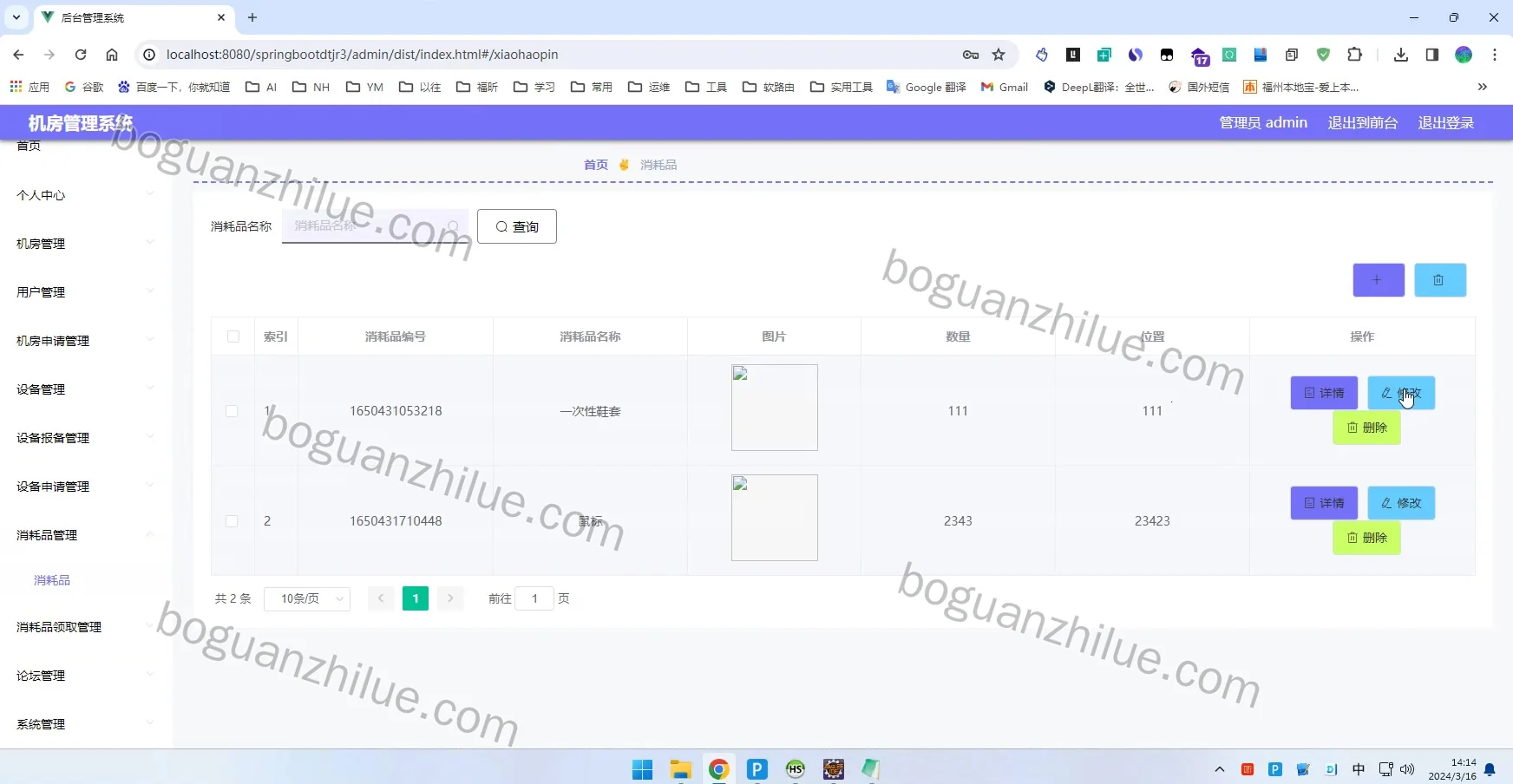Click 退出登录 in header

tap(1446, 123)
